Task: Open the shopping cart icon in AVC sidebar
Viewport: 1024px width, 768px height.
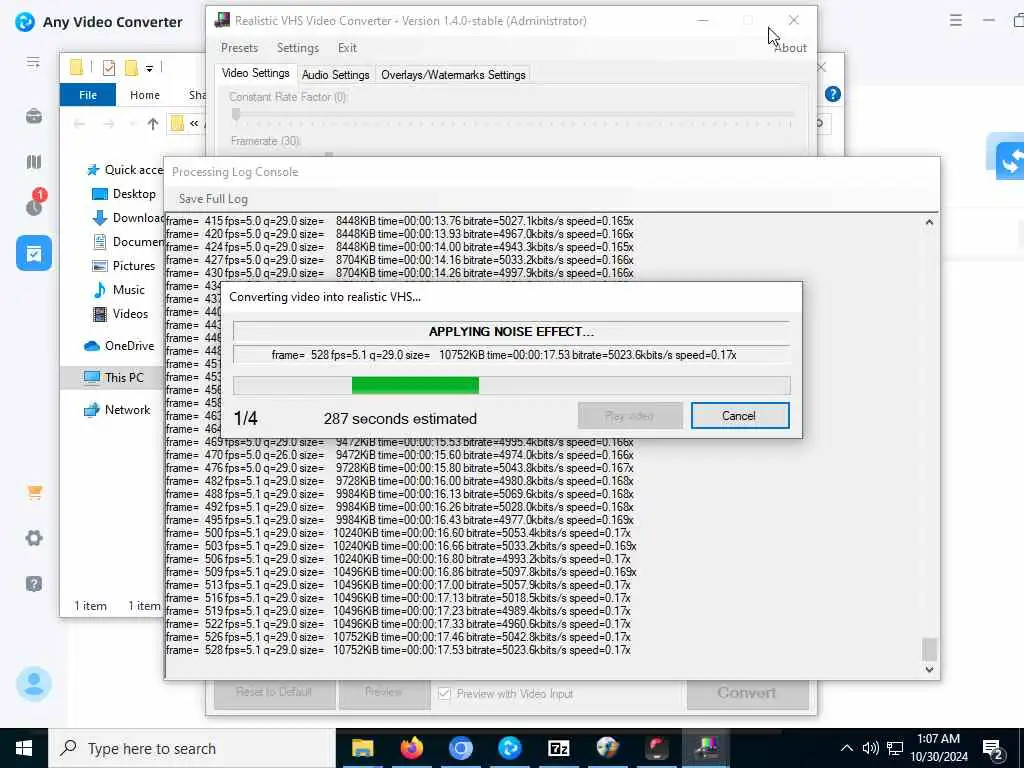Action: click(x=35, y=492)
